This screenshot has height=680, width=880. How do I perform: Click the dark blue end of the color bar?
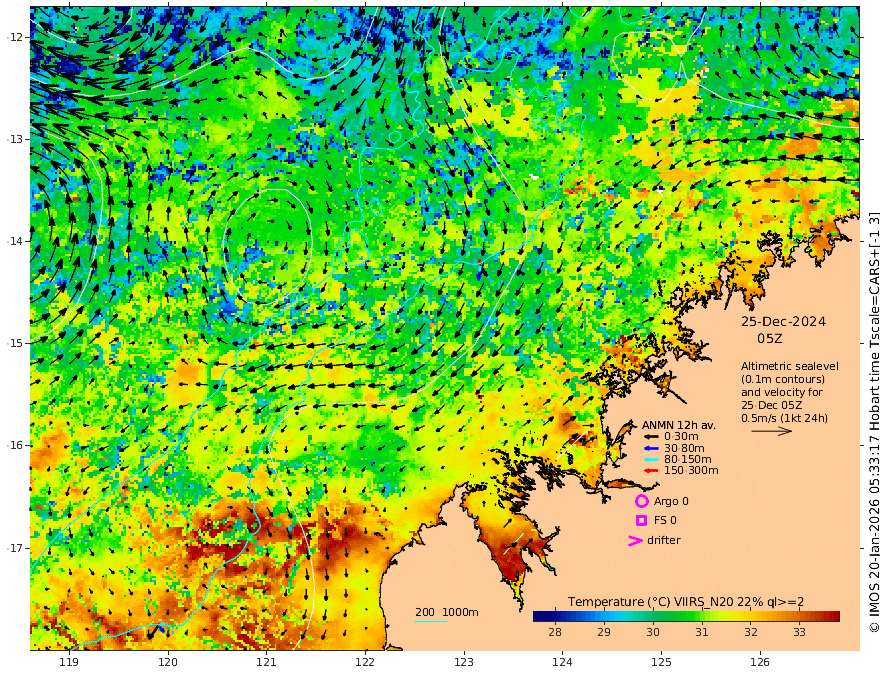(x=538, y=616)
